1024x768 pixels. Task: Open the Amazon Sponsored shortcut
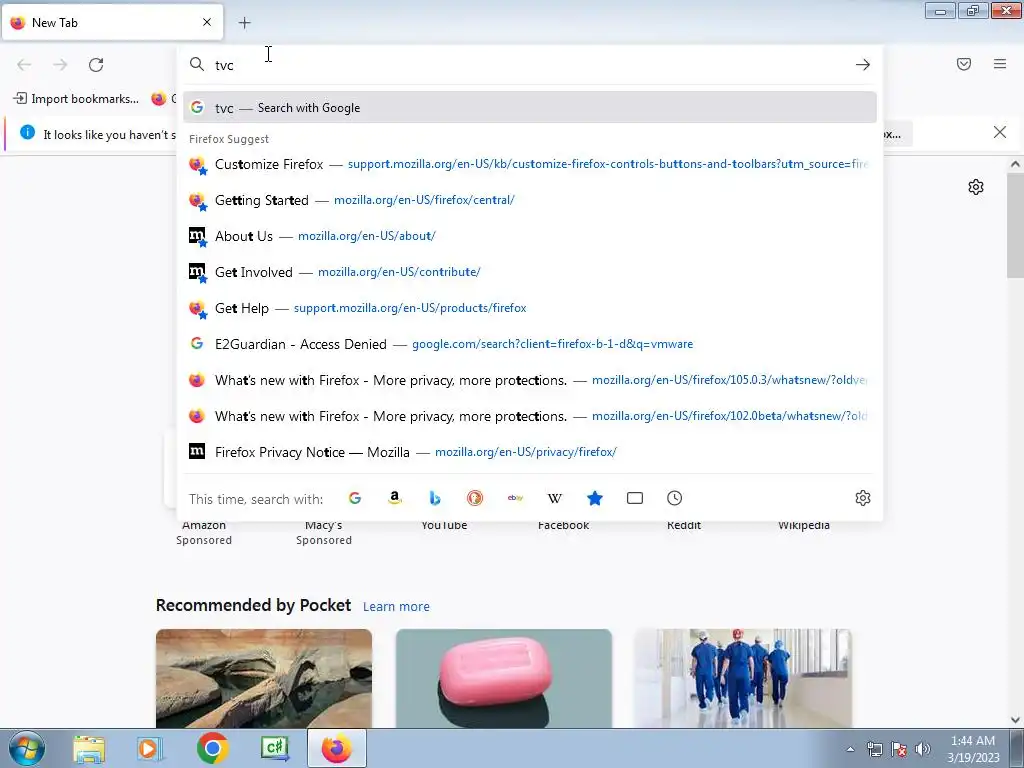[x=204, y=532]
